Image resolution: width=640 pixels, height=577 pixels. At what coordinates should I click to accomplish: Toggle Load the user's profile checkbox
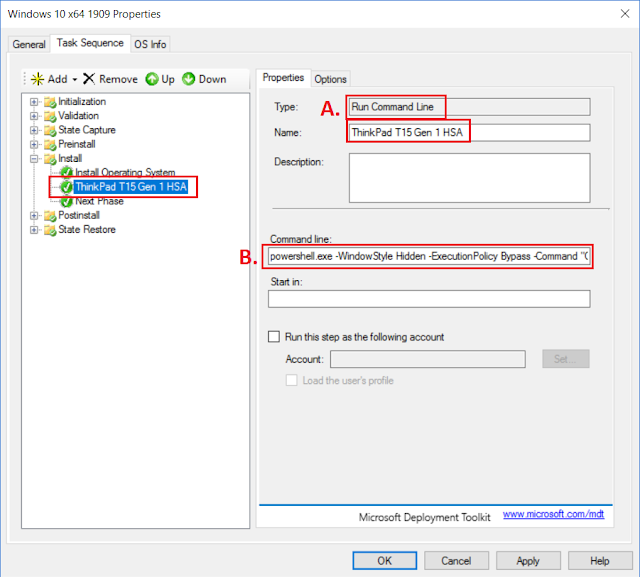[291, 380]
